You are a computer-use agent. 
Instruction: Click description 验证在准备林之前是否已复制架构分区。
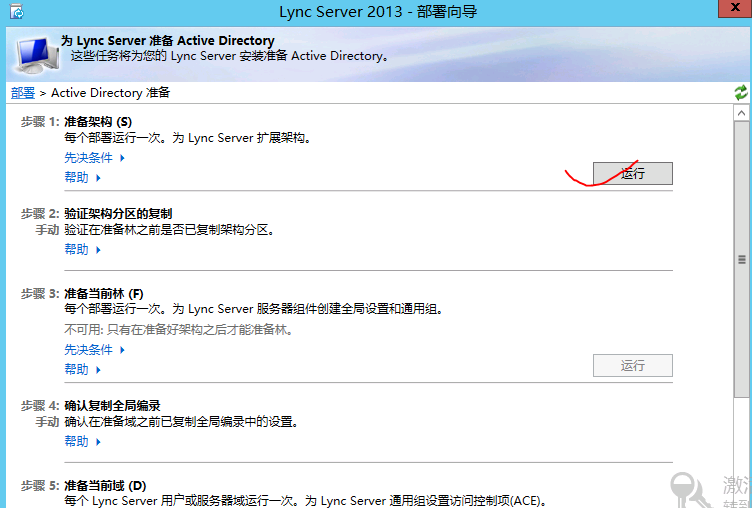(171, 230)
